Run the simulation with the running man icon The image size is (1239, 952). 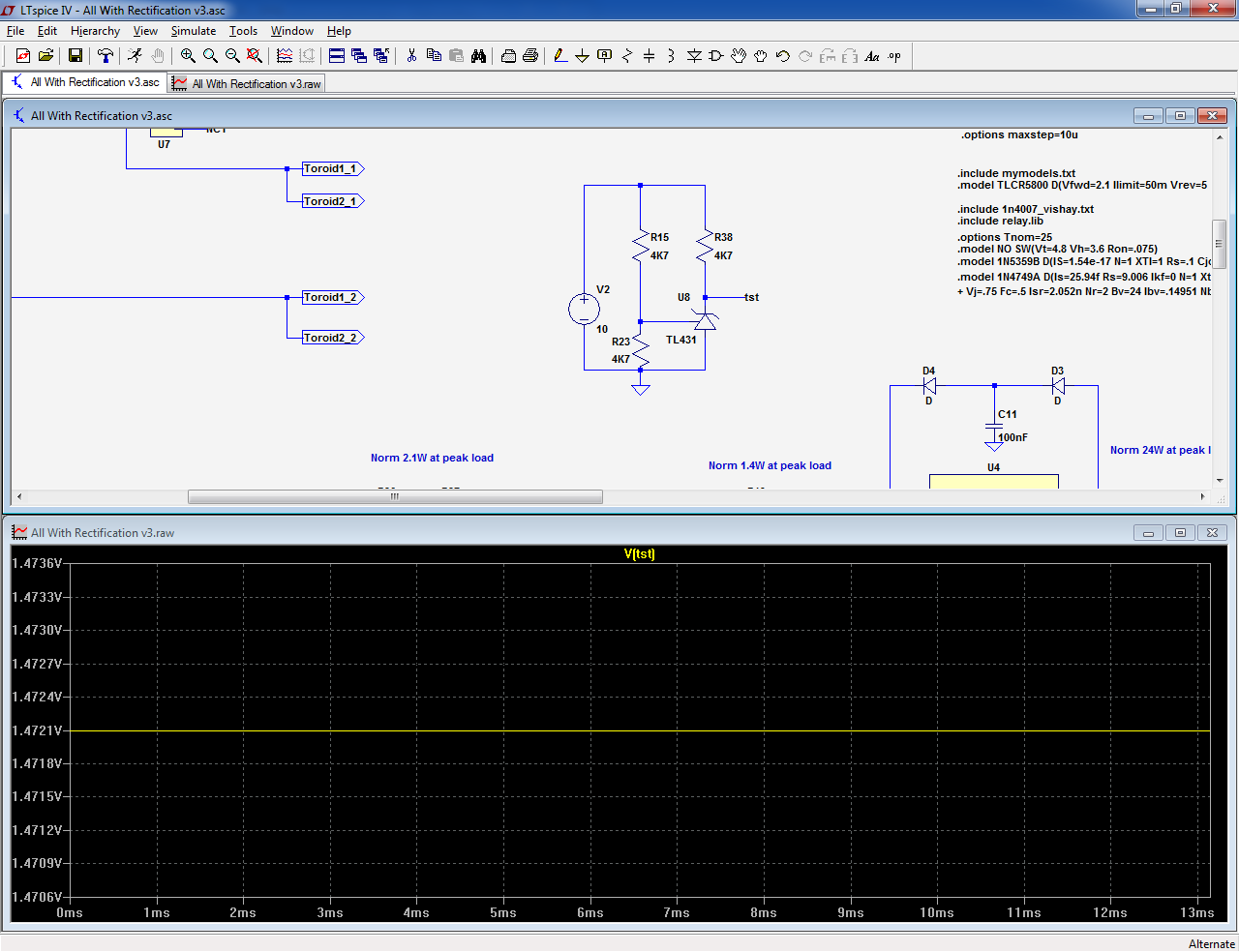click(135, 56)
